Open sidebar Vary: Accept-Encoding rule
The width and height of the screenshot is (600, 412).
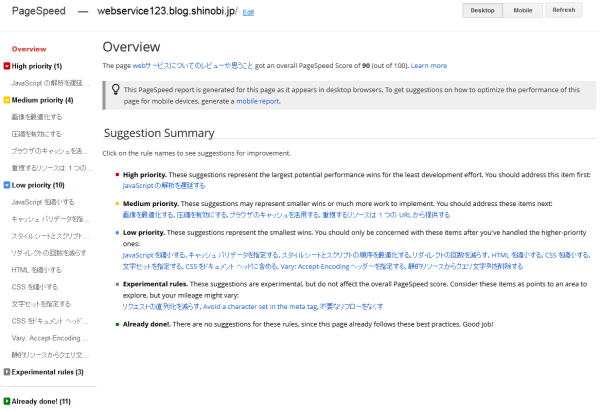point(50,338)
